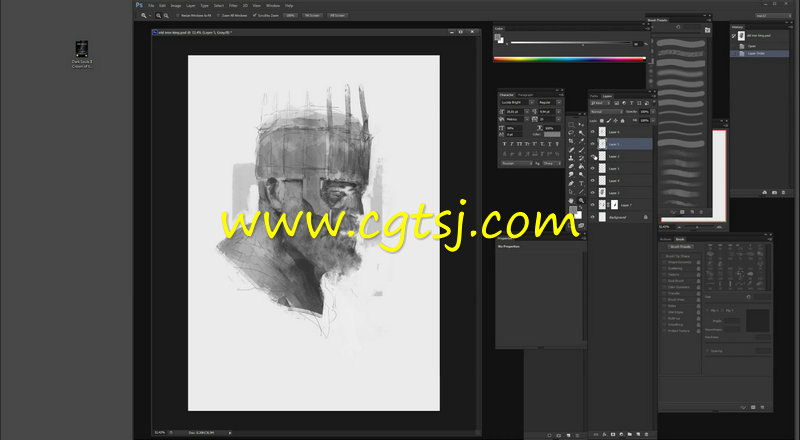Open the anti-aliasing dropdown in Character panel
This screenshot has width=800, height=440.
coord(552,163)
